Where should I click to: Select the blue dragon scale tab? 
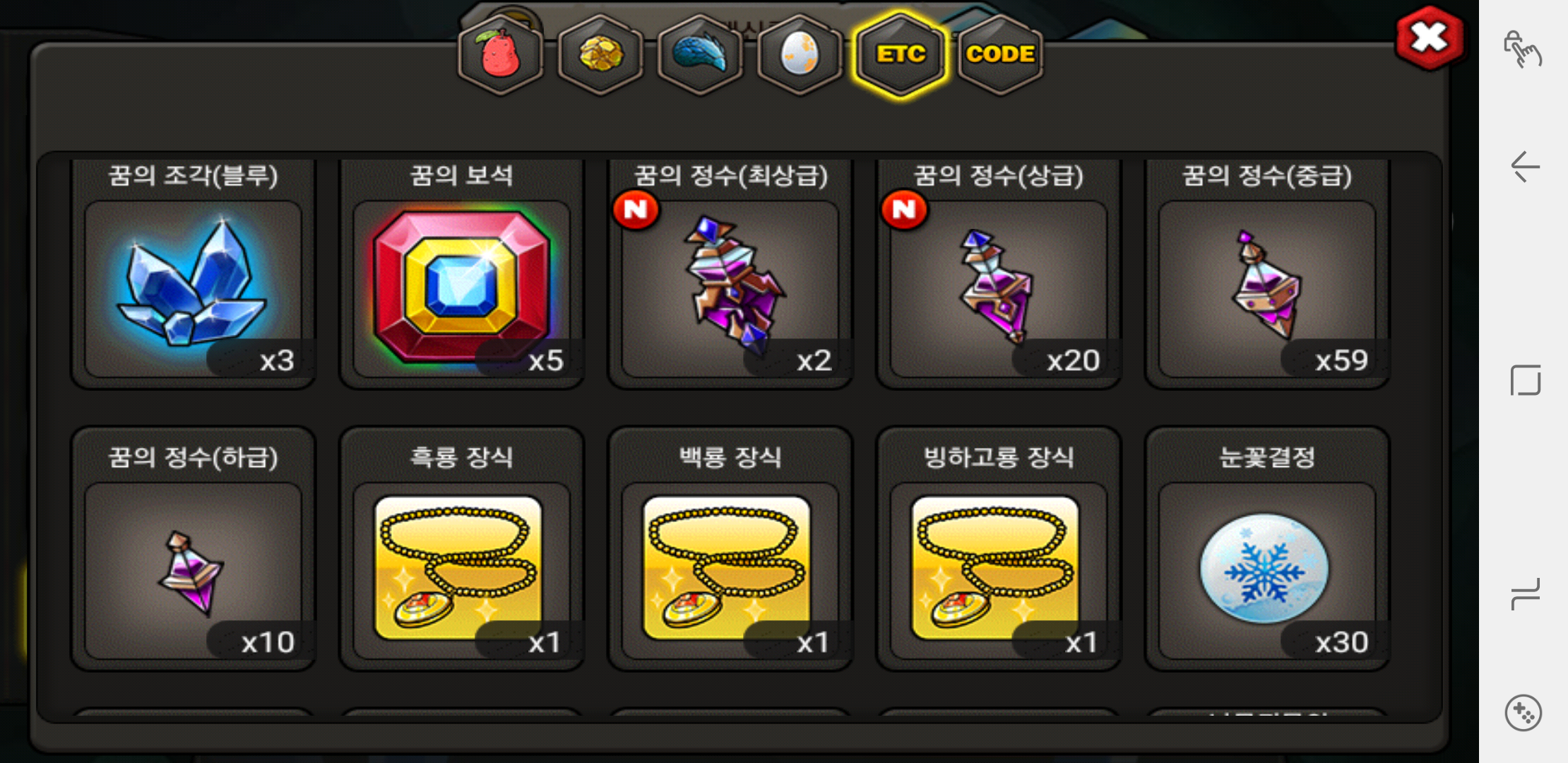pyautogui.click(x=700, y=55)
